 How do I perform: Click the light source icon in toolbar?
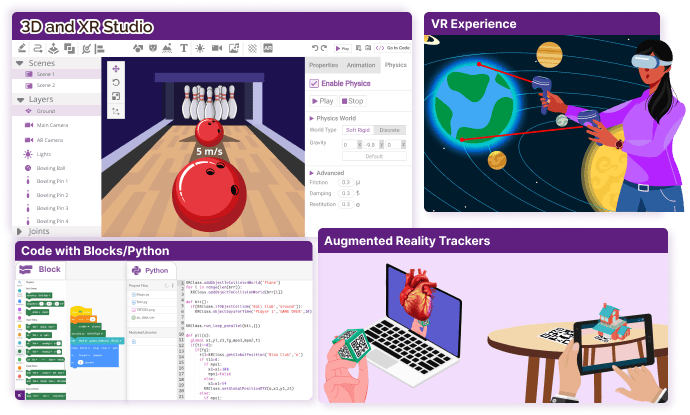pos(199,48)
